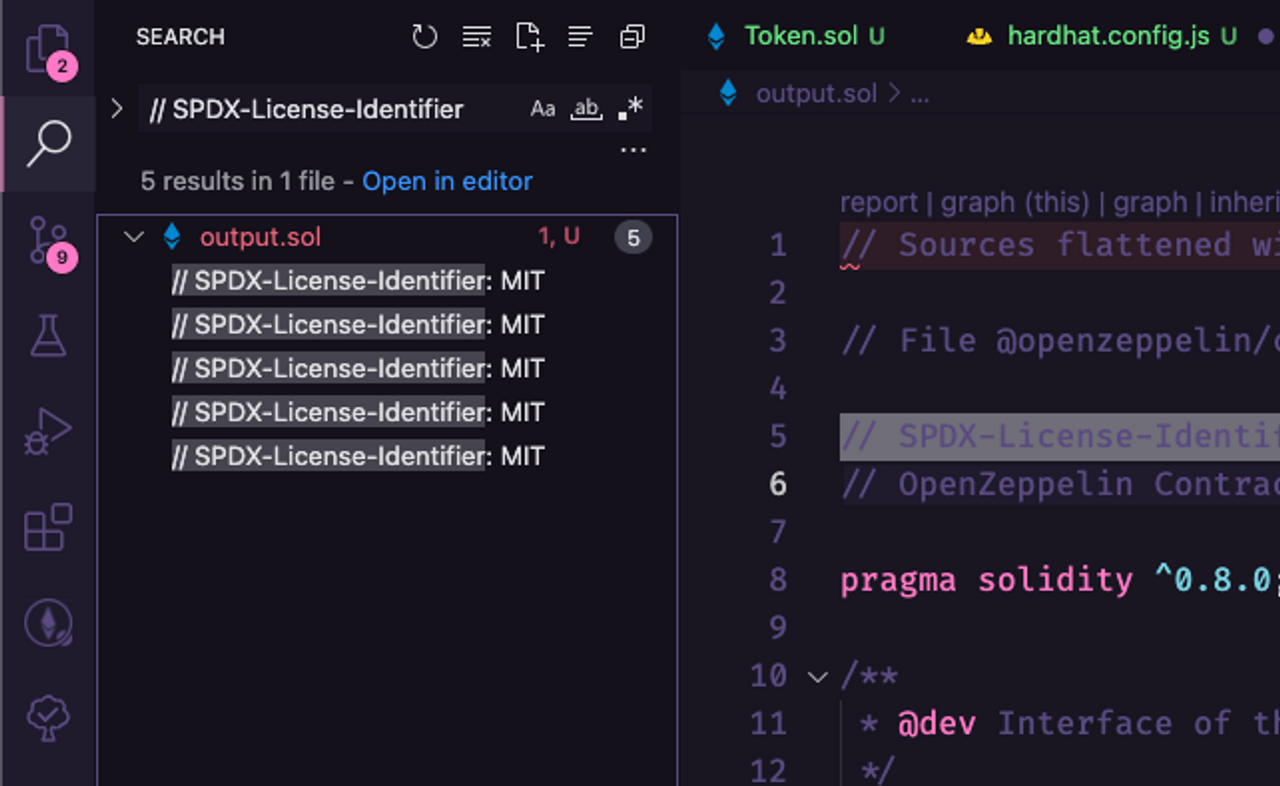
Task: Toggle Match Case in the search box
Action: [x=542, y=109]
